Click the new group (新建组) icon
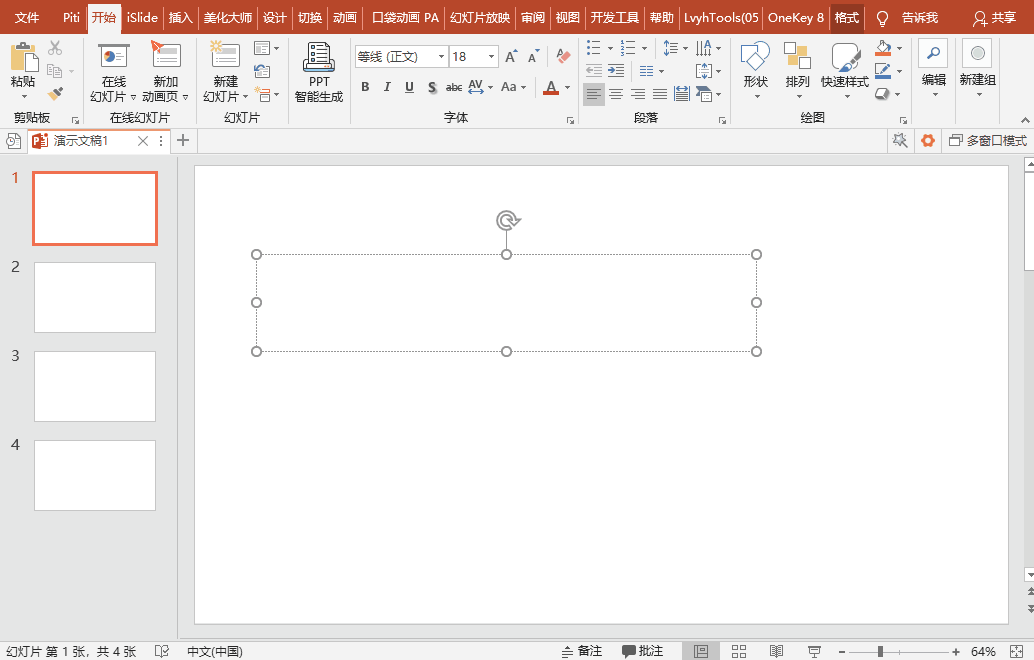The height and width of the screenshot is (660, 1034). pyautogui.click(x=977, y=53)
